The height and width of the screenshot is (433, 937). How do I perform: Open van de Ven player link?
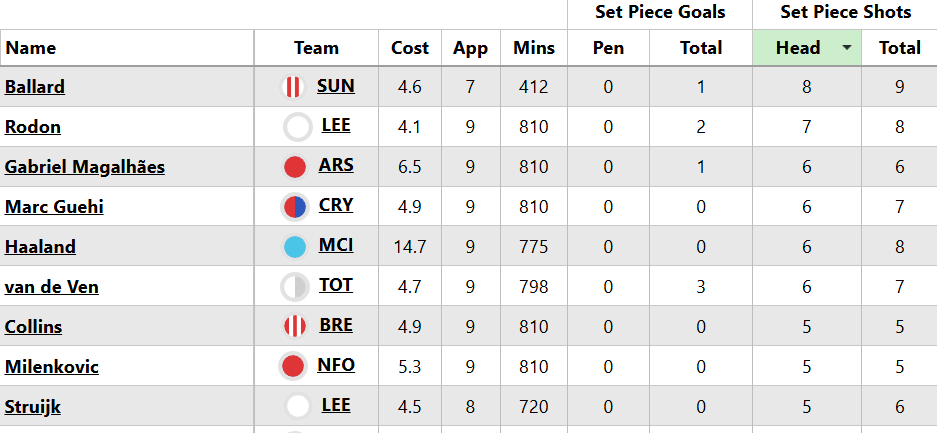(x=52, y=287)
